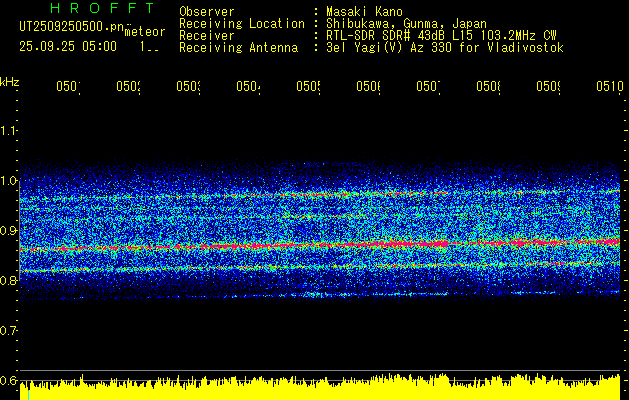The image size is (629, 400).
Task: Click the HROFFT title text
Action: [103, 8]
